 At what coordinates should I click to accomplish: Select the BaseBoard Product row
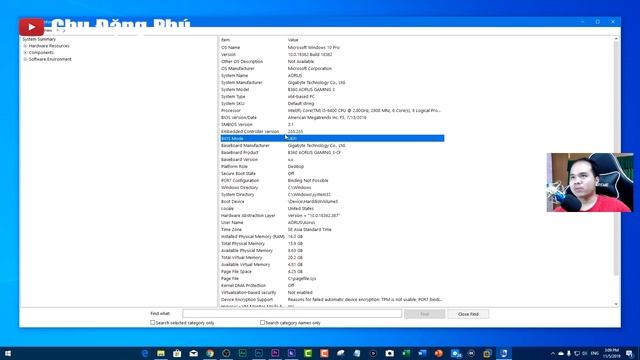click(x=332, y=153)
